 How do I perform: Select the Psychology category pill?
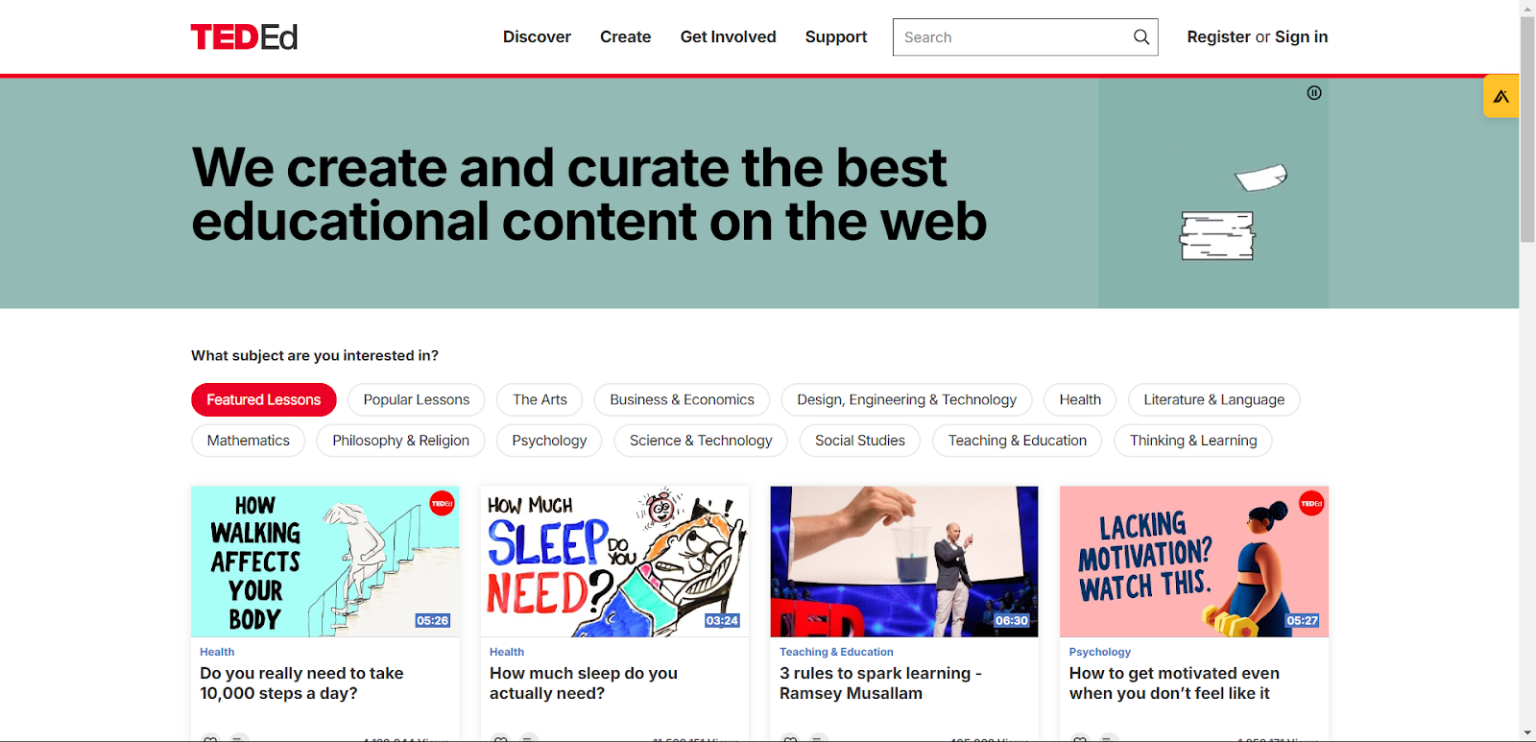(x=548, y=440)
